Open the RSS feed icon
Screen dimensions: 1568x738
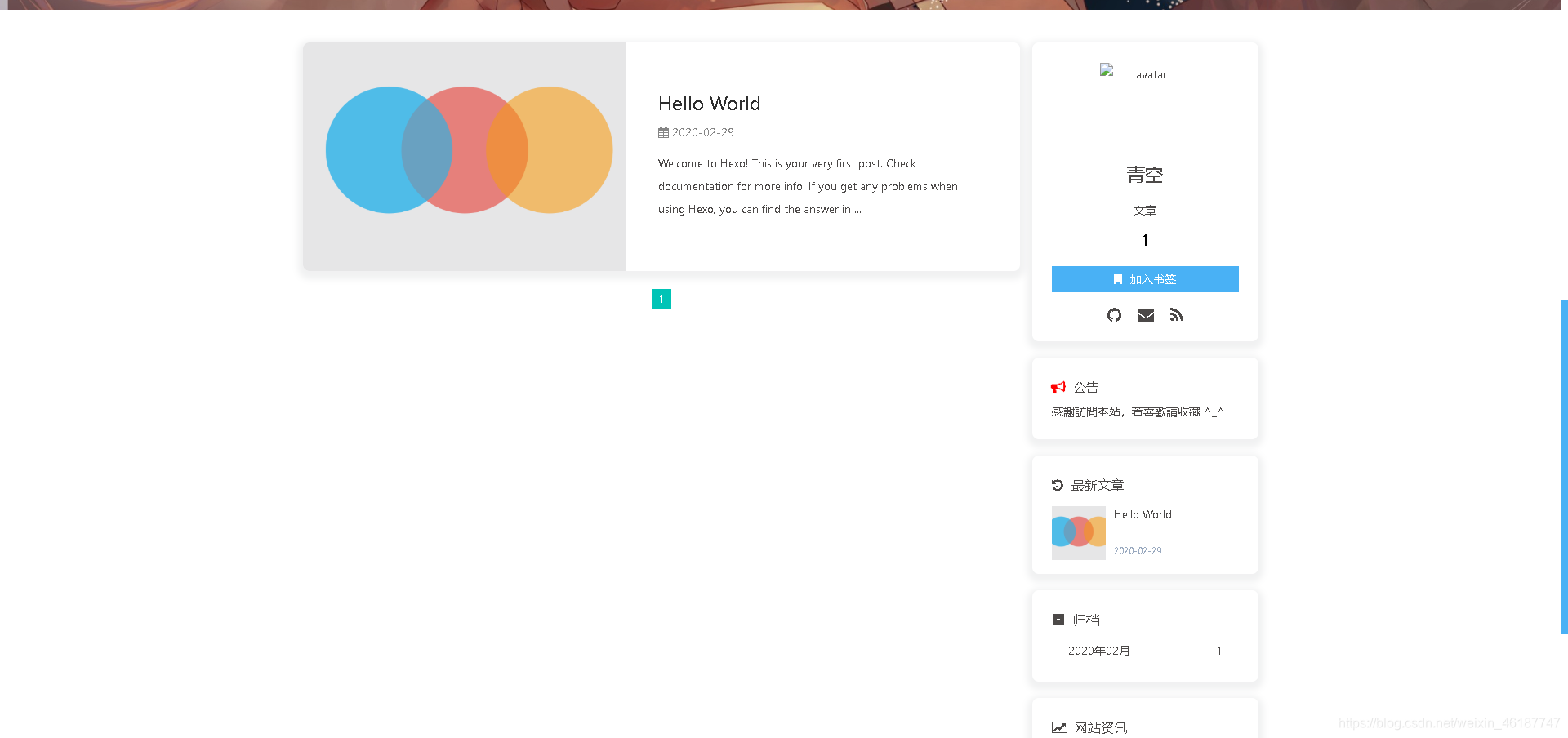click(x=1176, y=315)
